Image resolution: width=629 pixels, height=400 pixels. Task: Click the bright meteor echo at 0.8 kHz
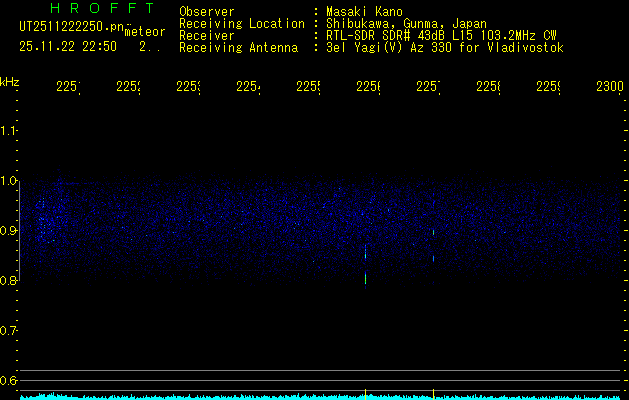[365, 278]
